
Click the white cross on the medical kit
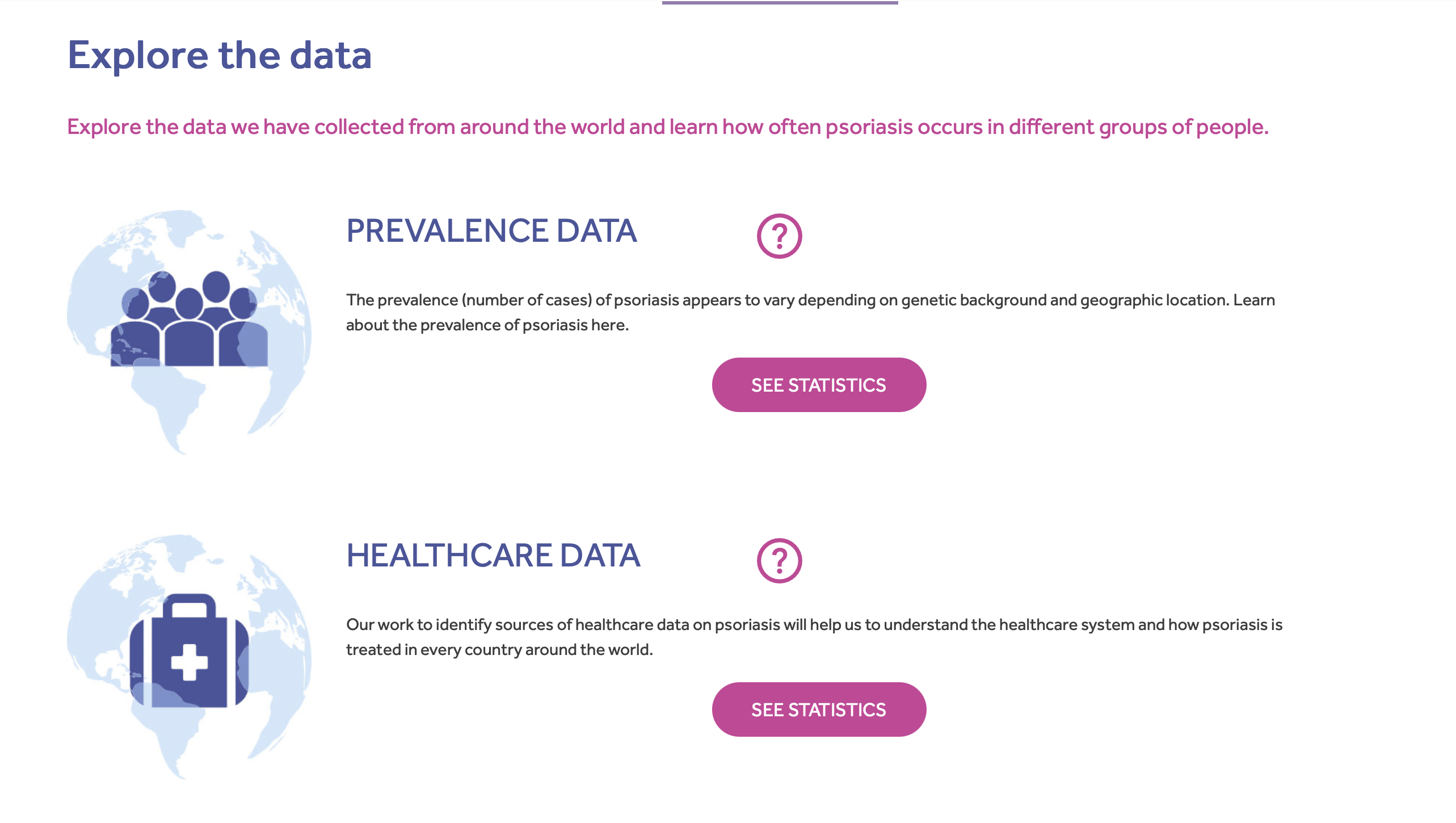(189, 662)
